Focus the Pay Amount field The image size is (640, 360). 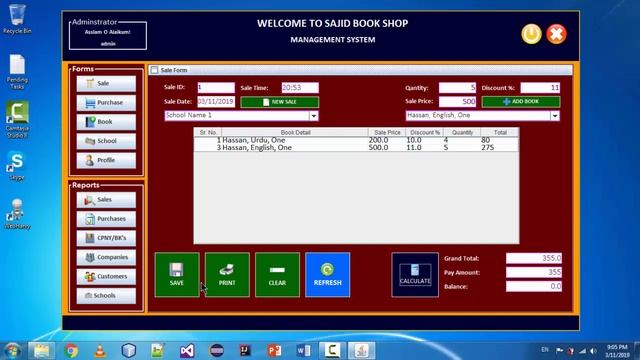534,272
